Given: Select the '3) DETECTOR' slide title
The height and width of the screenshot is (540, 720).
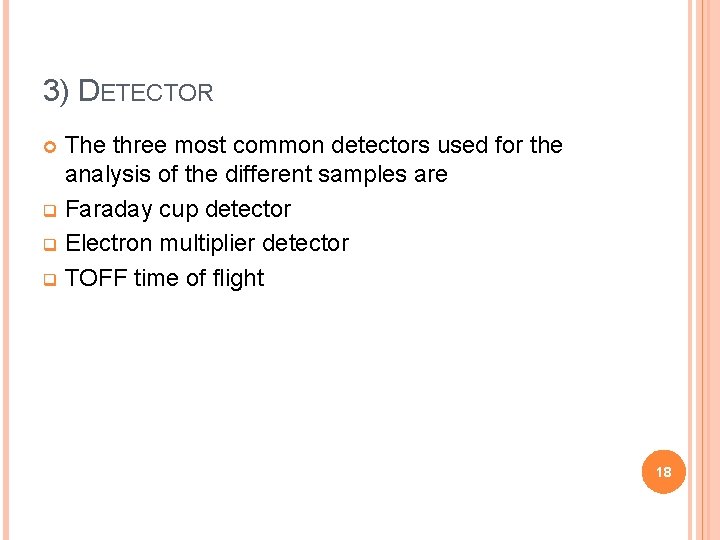Looking at the screenshot, I should pyautogui.click(x=128, y=92).
